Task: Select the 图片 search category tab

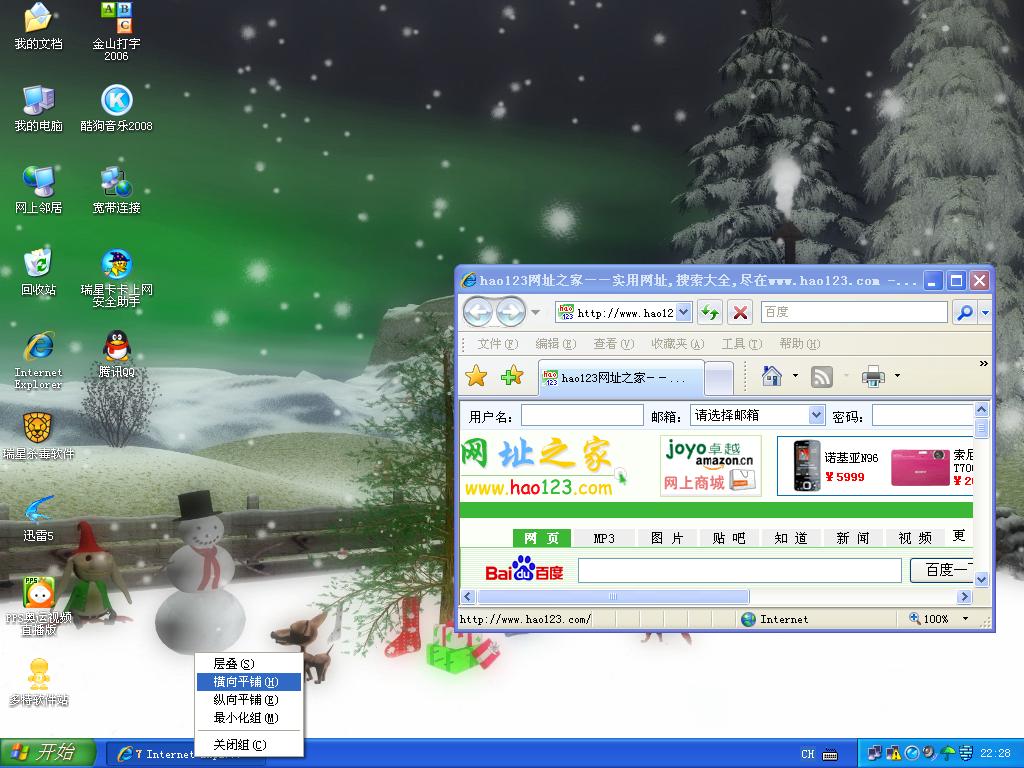Action: 666,537
